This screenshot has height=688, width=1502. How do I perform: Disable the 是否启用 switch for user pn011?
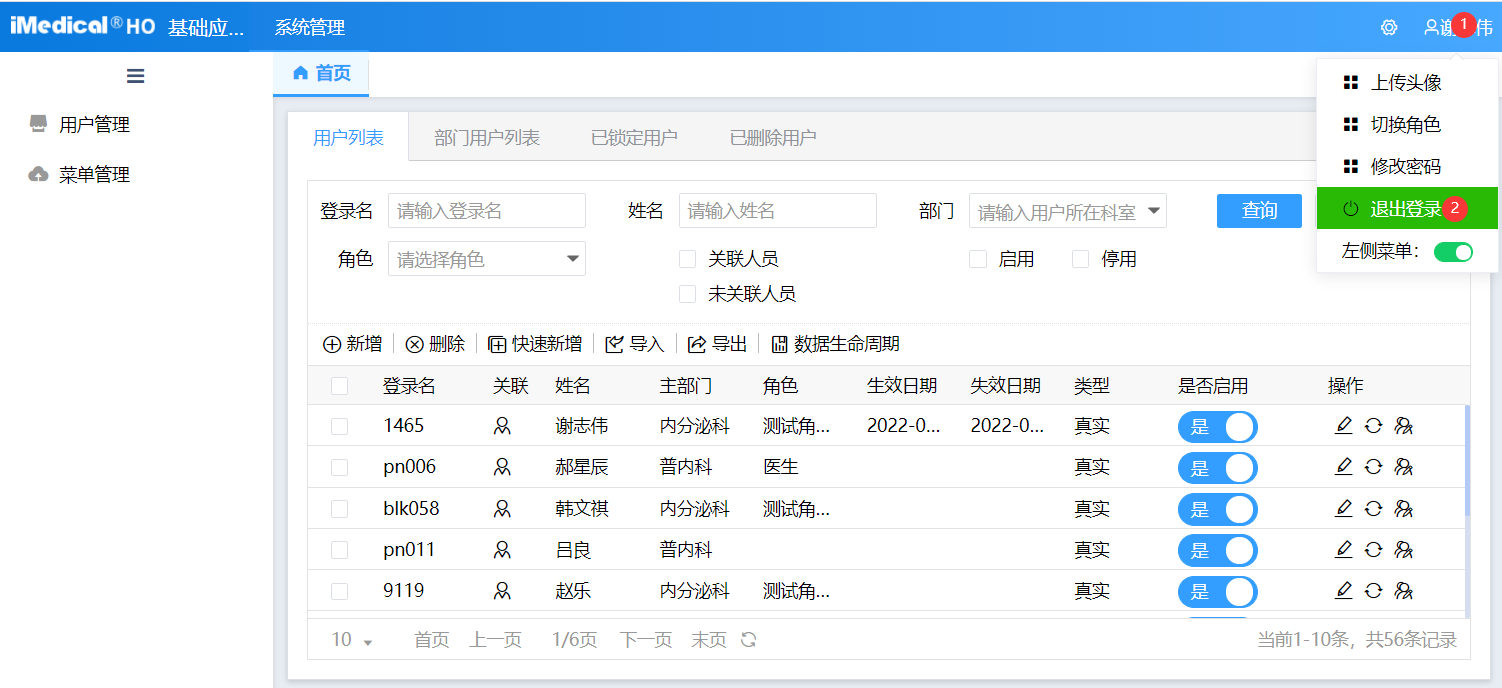click(x=1217, y=550)
